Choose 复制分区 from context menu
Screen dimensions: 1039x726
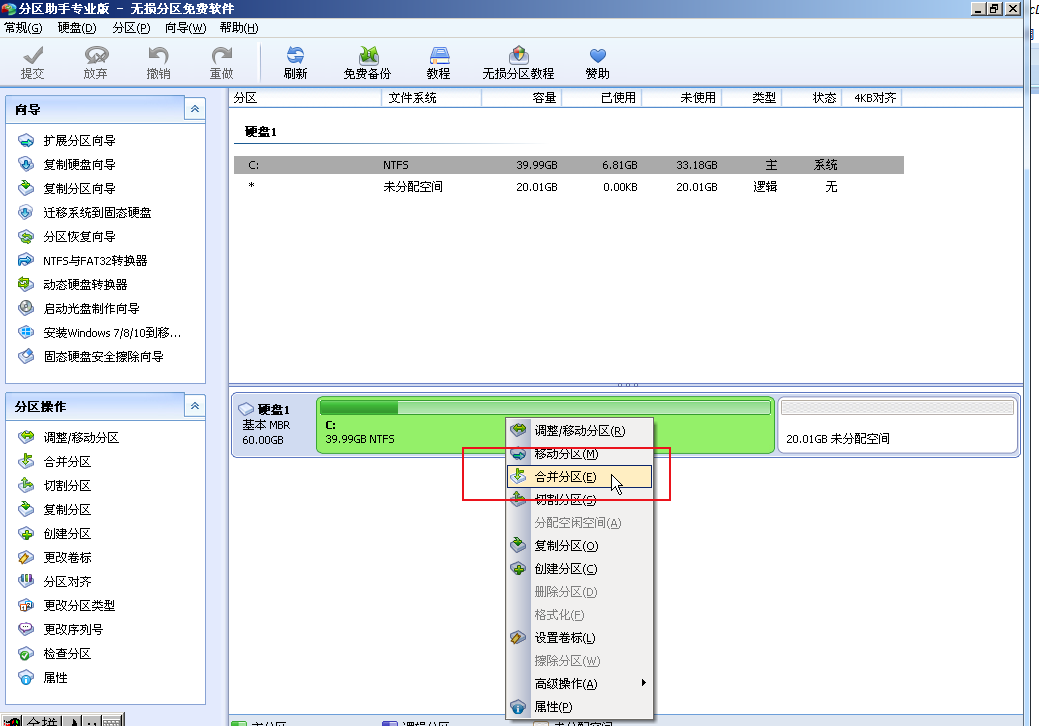[x=566, y=546]
